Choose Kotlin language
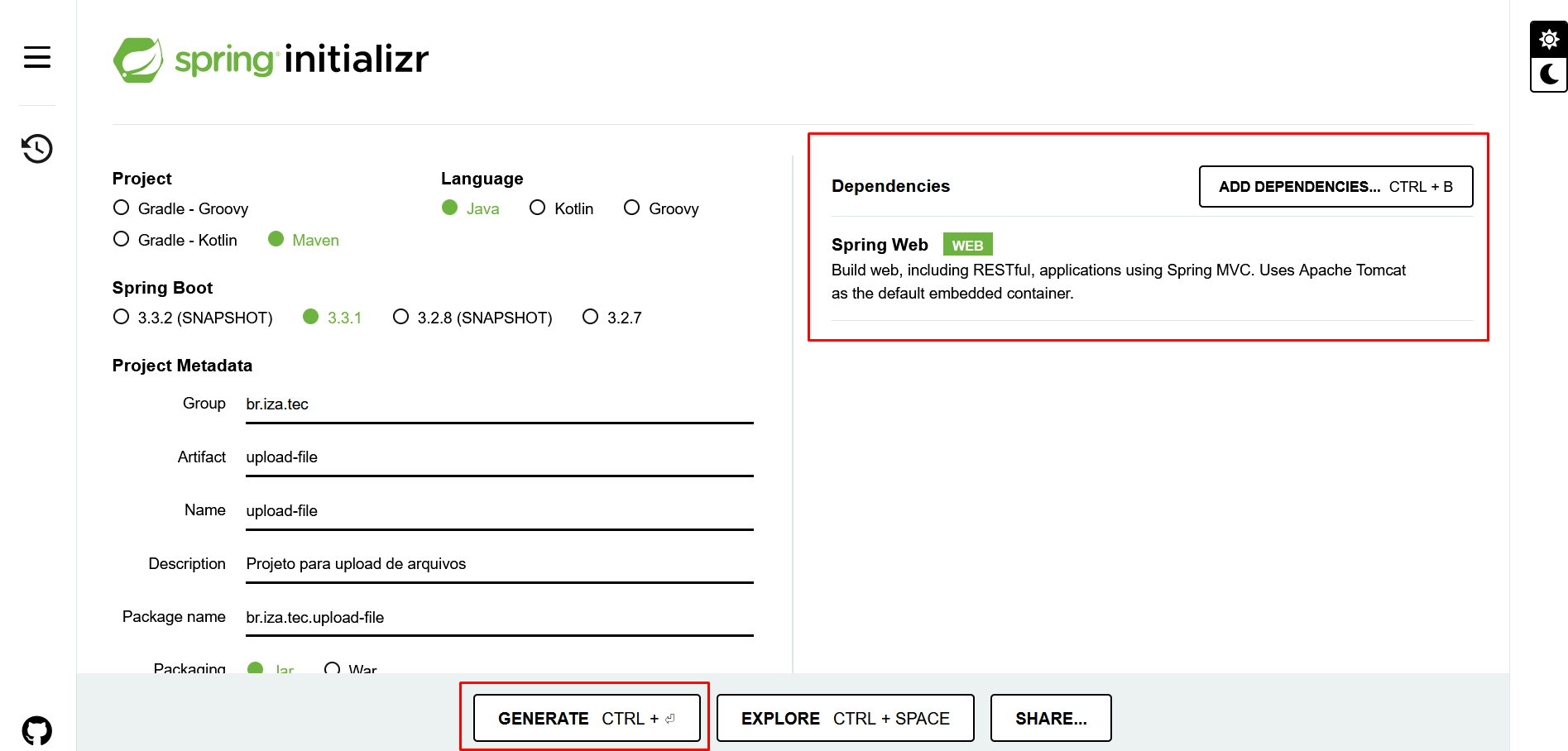Viewport: 1568px width, 751px height. (562, 208)
